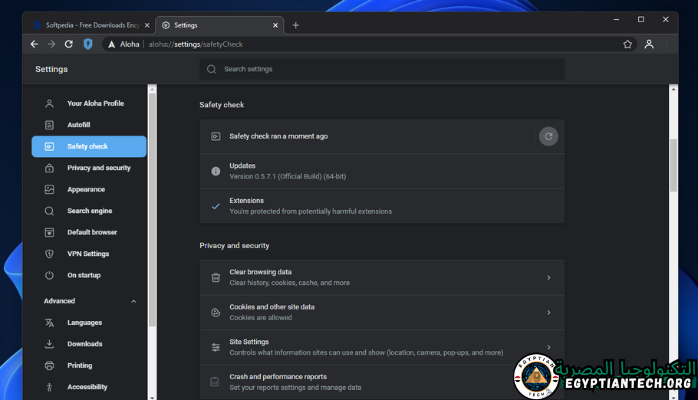
Task: Open Cookies and other site data arrow
Action: pyautogui.click(x=548, y=313)
